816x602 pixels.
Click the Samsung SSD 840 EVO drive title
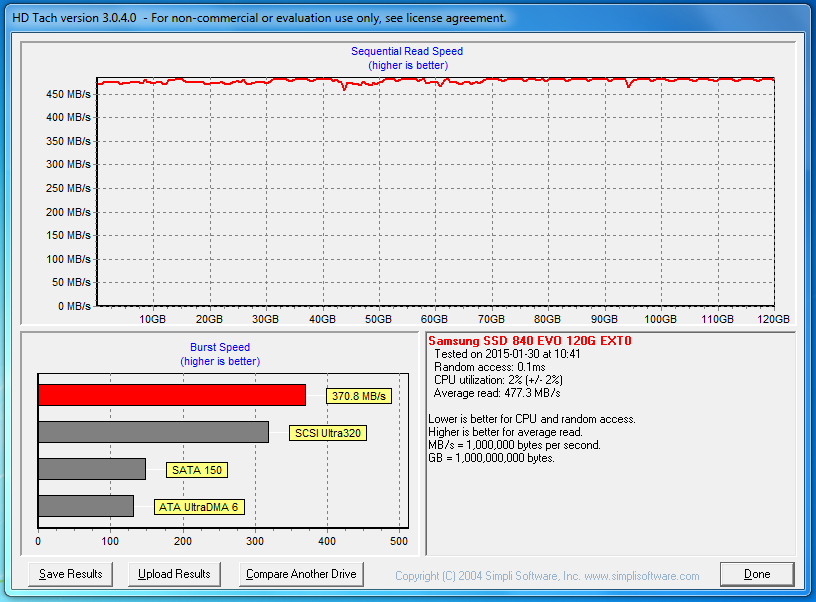click(530, 341)
